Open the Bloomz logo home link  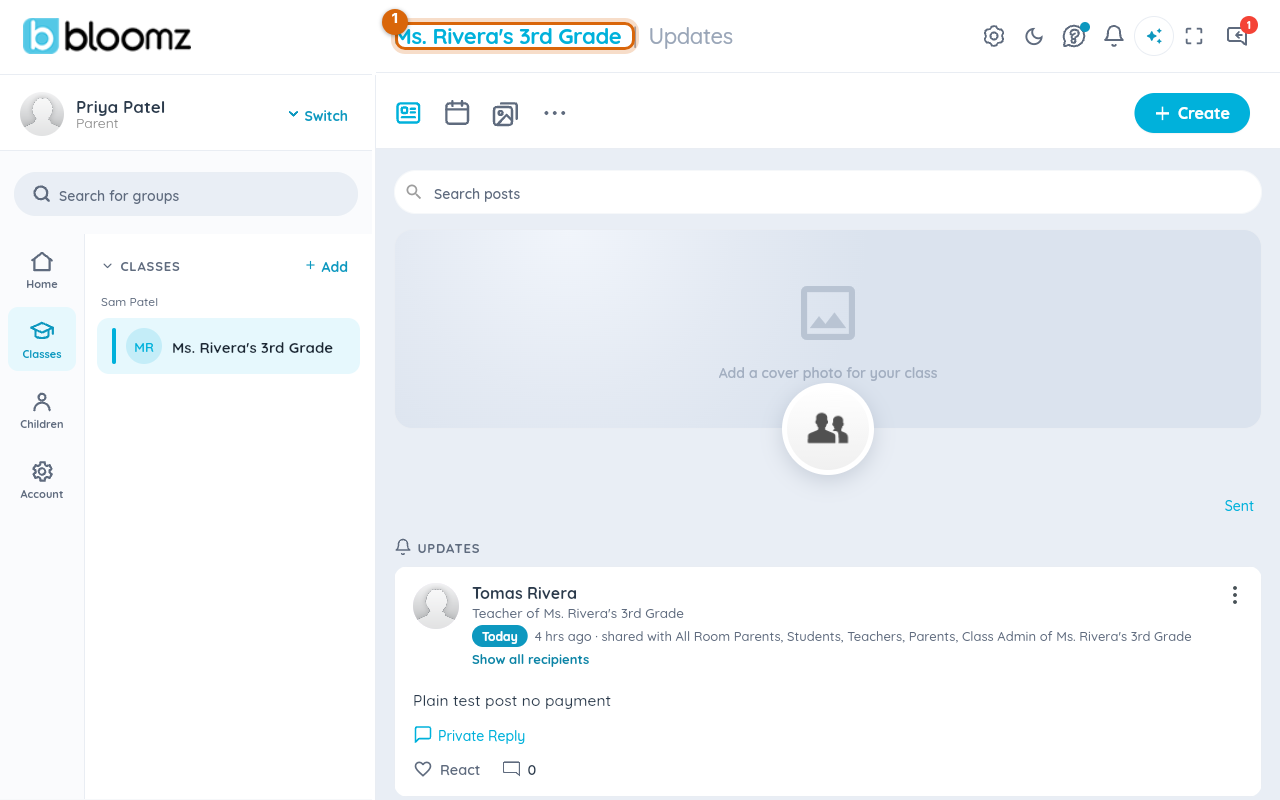107,36
